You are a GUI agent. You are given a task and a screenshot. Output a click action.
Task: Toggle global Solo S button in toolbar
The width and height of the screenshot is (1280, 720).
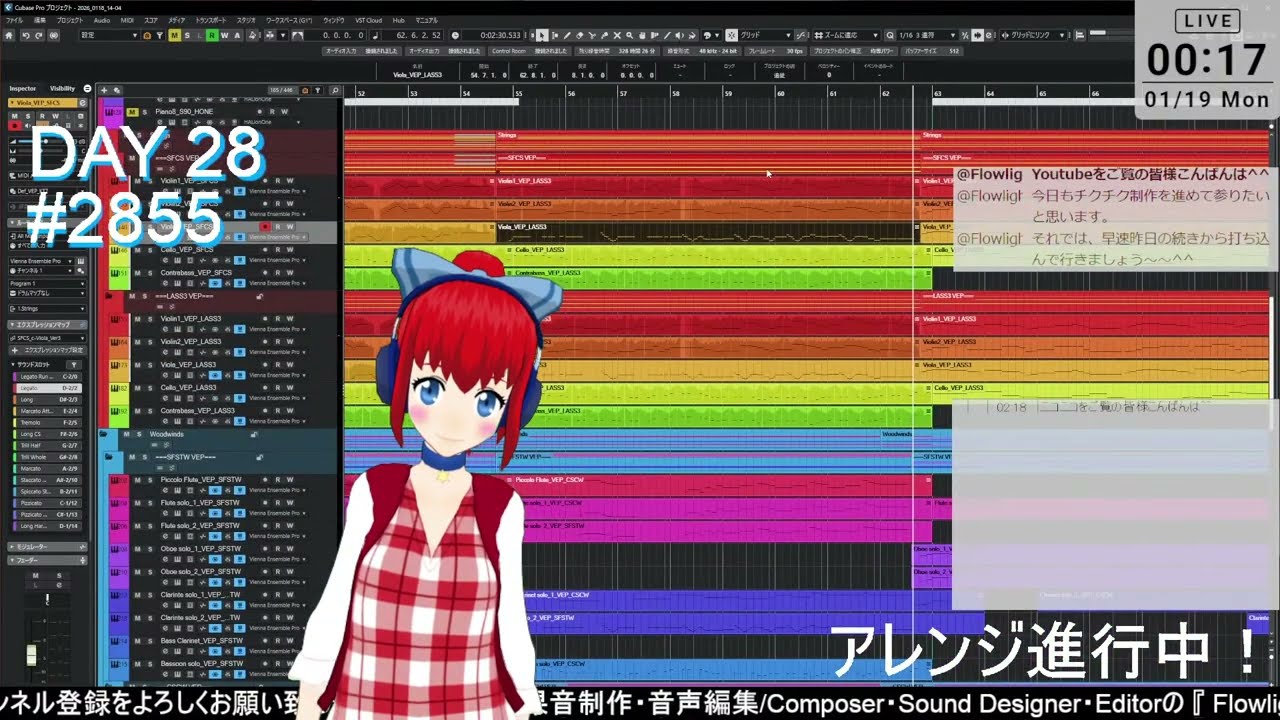(187, 35)
